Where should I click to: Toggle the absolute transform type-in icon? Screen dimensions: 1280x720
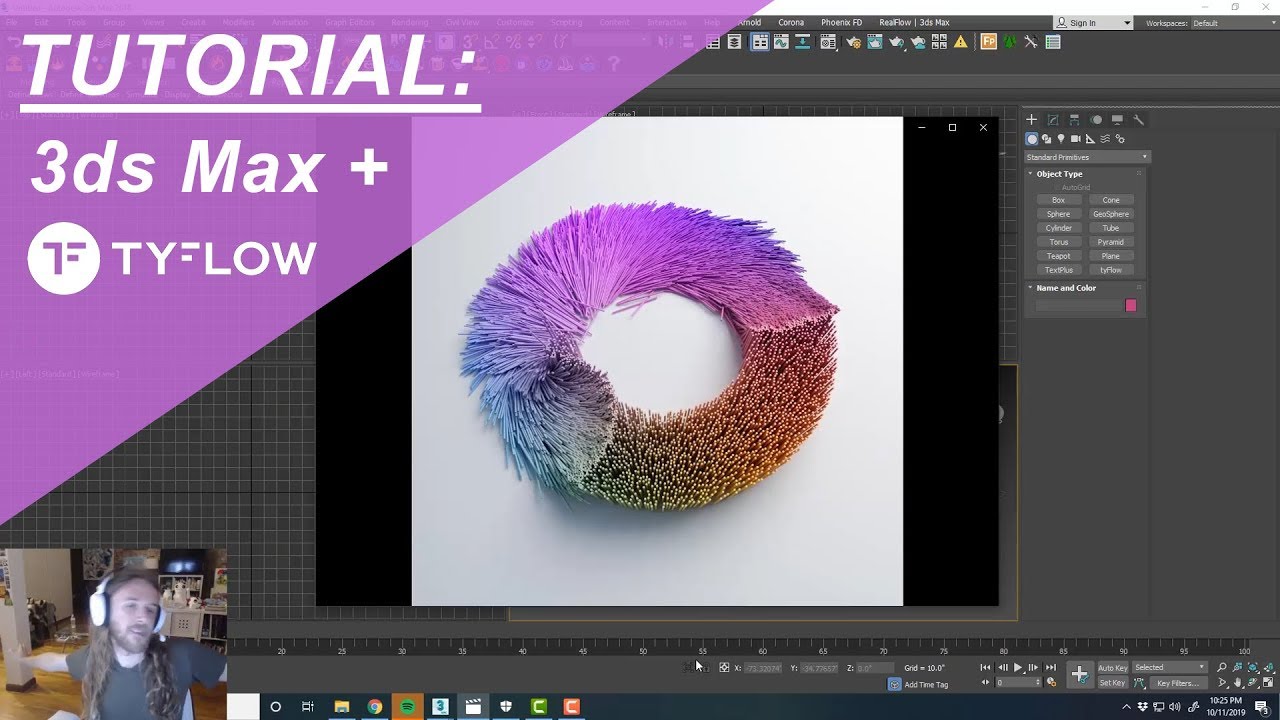[724, 667]
